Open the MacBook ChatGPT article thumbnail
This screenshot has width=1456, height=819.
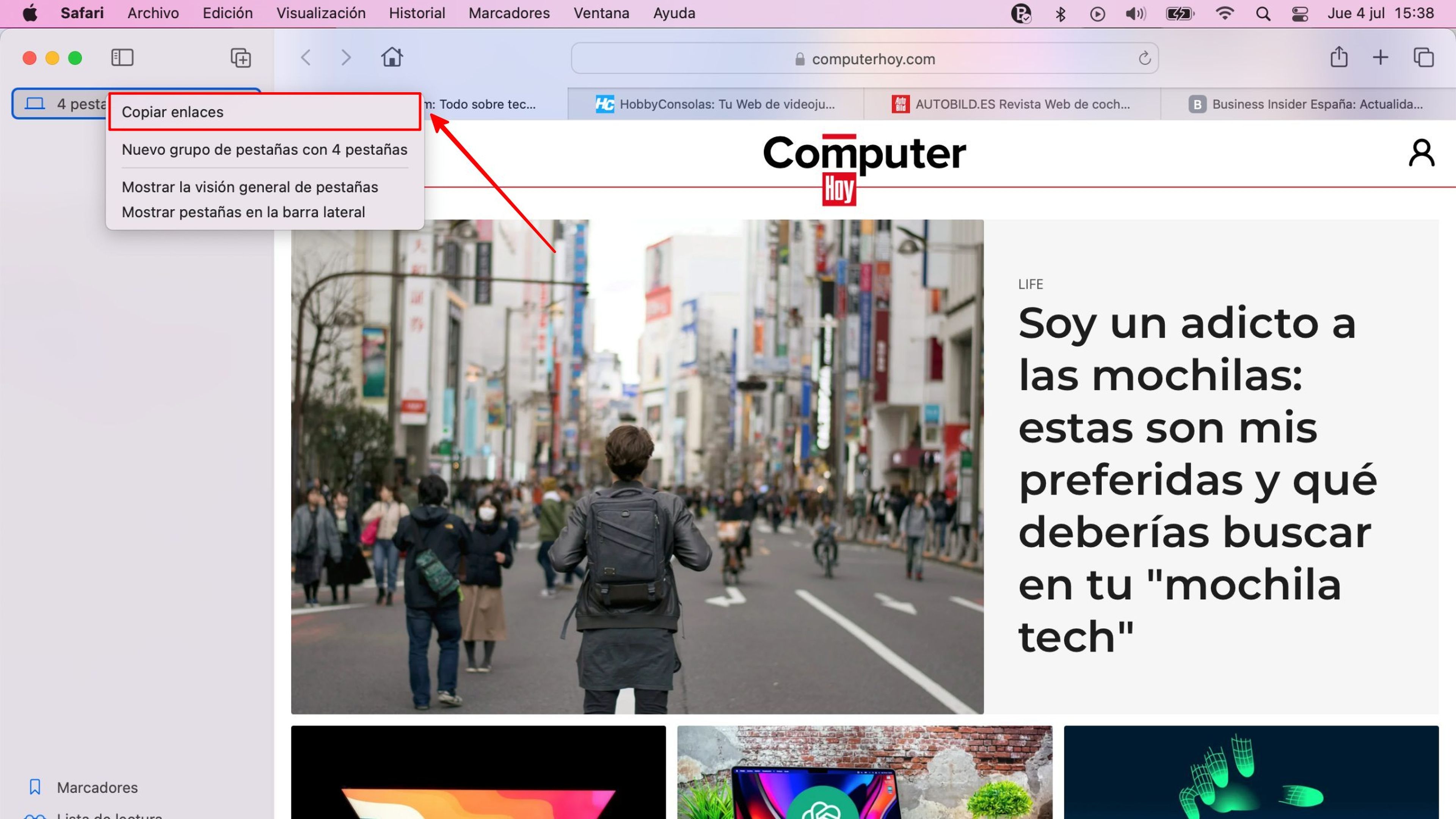[865, 773]
